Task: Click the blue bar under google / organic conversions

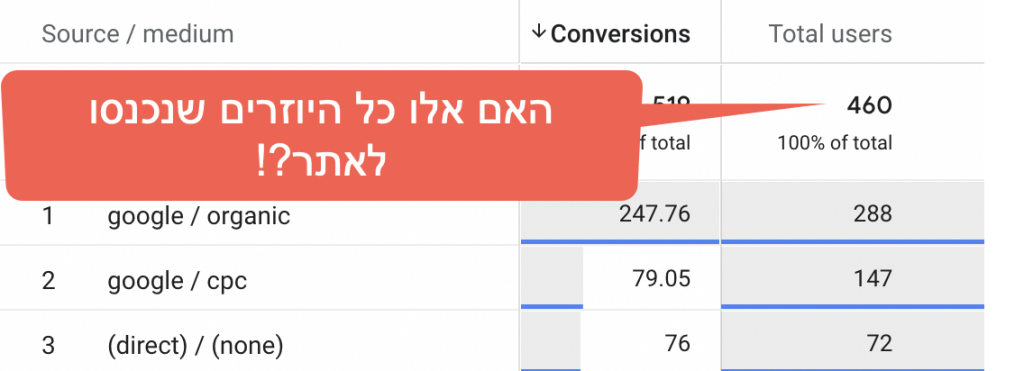Action: [620, 242]
